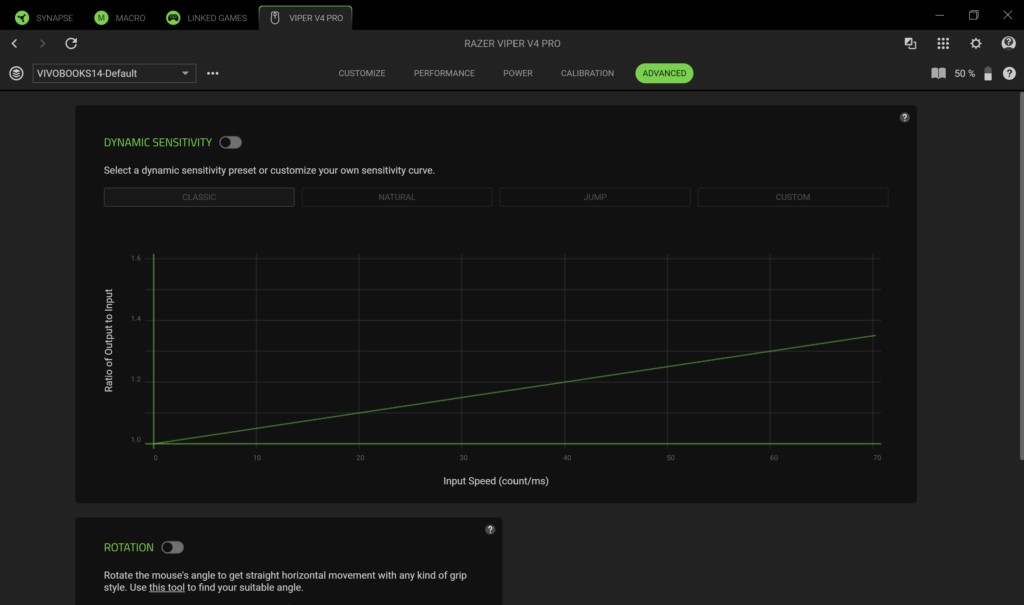
Task: Open profile options three-dots menu
Action: [213, 73]
